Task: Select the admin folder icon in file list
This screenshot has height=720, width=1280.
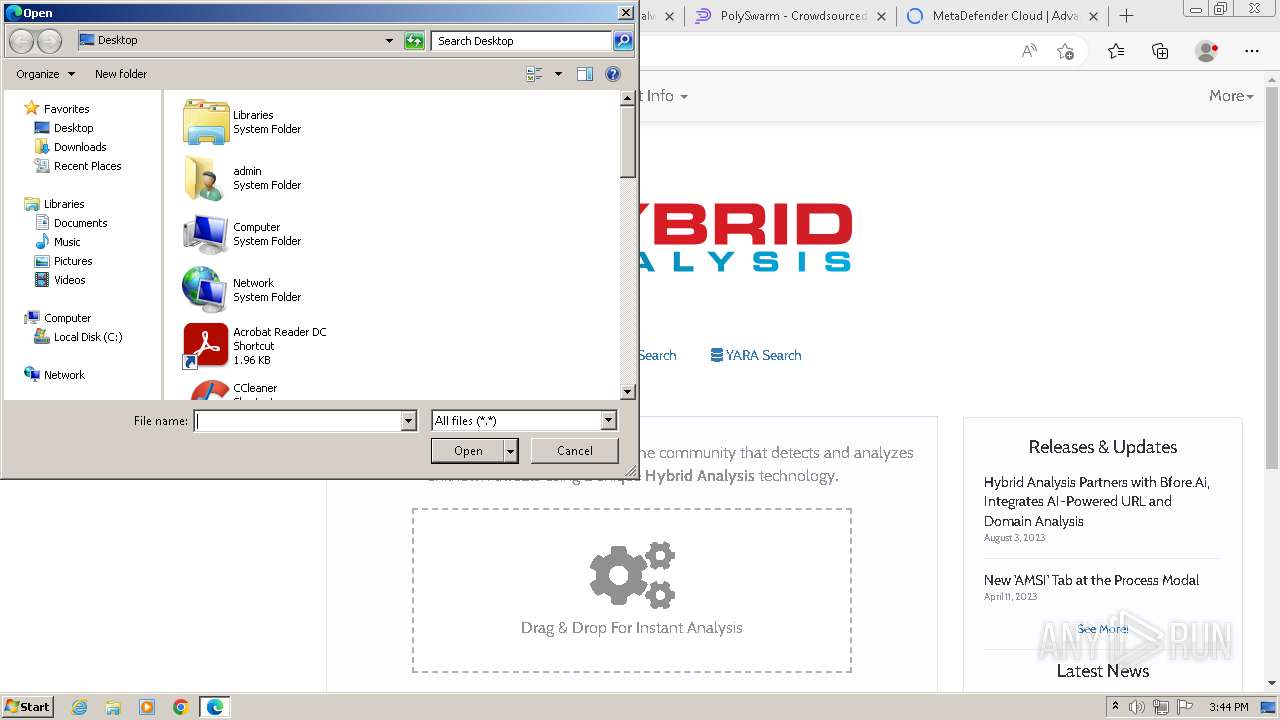Action: pos(206,178)
